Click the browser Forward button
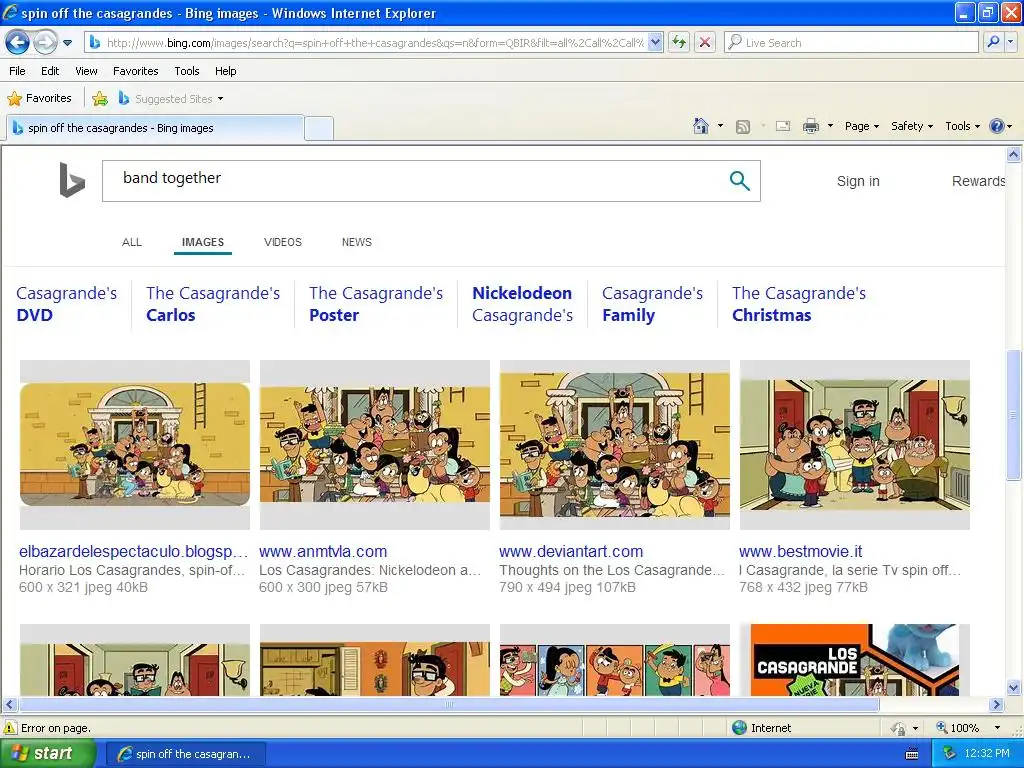The image size is (1024, 768). [45, 43]
